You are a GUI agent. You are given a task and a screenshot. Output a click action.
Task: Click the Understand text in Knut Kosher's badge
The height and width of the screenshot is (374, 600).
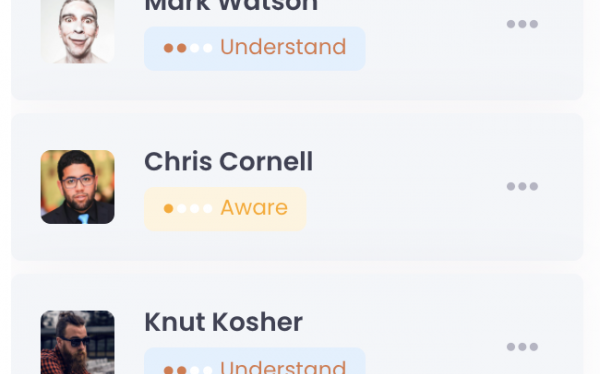click(283, 367)
